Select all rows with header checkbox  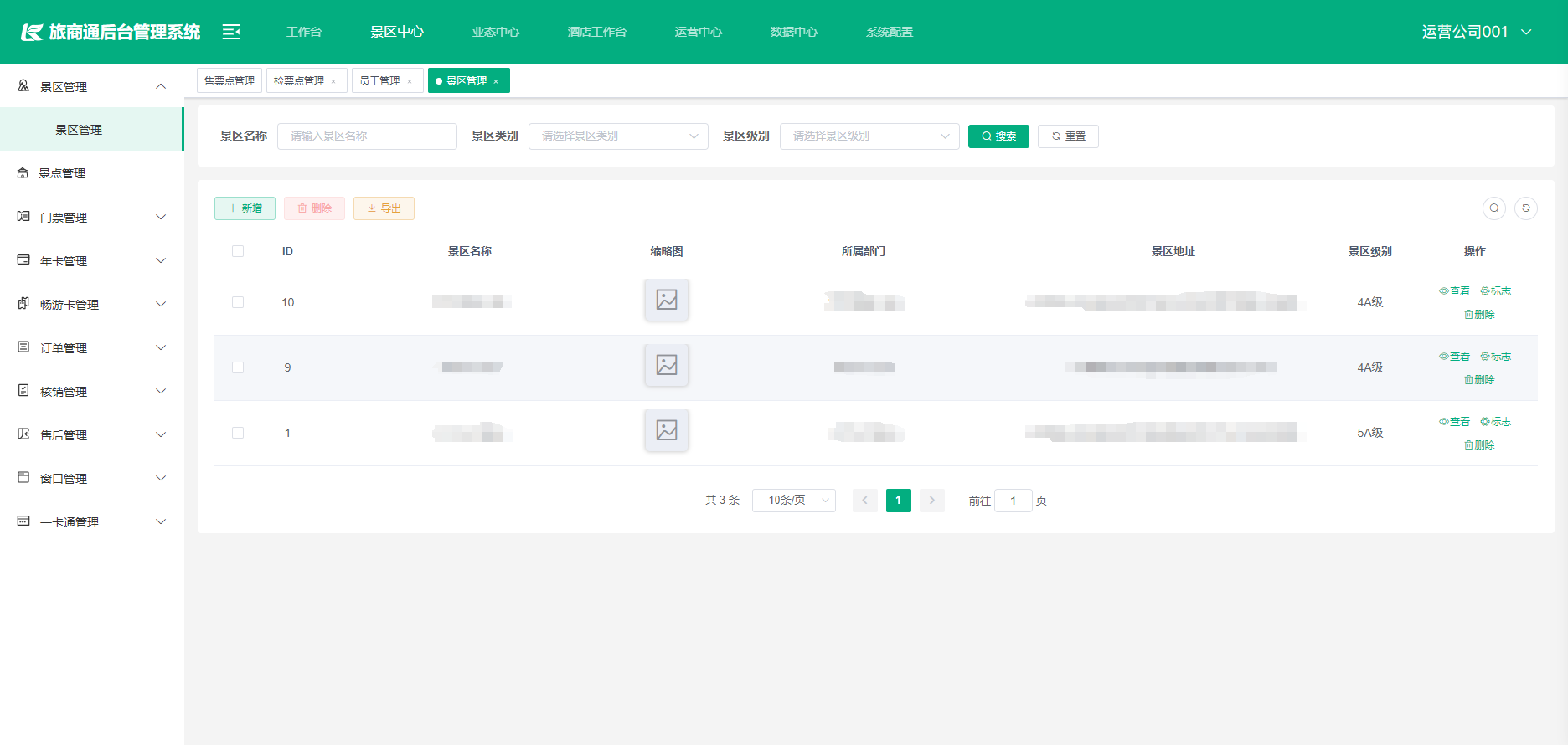pyautogui.click(x=238, y=251)
